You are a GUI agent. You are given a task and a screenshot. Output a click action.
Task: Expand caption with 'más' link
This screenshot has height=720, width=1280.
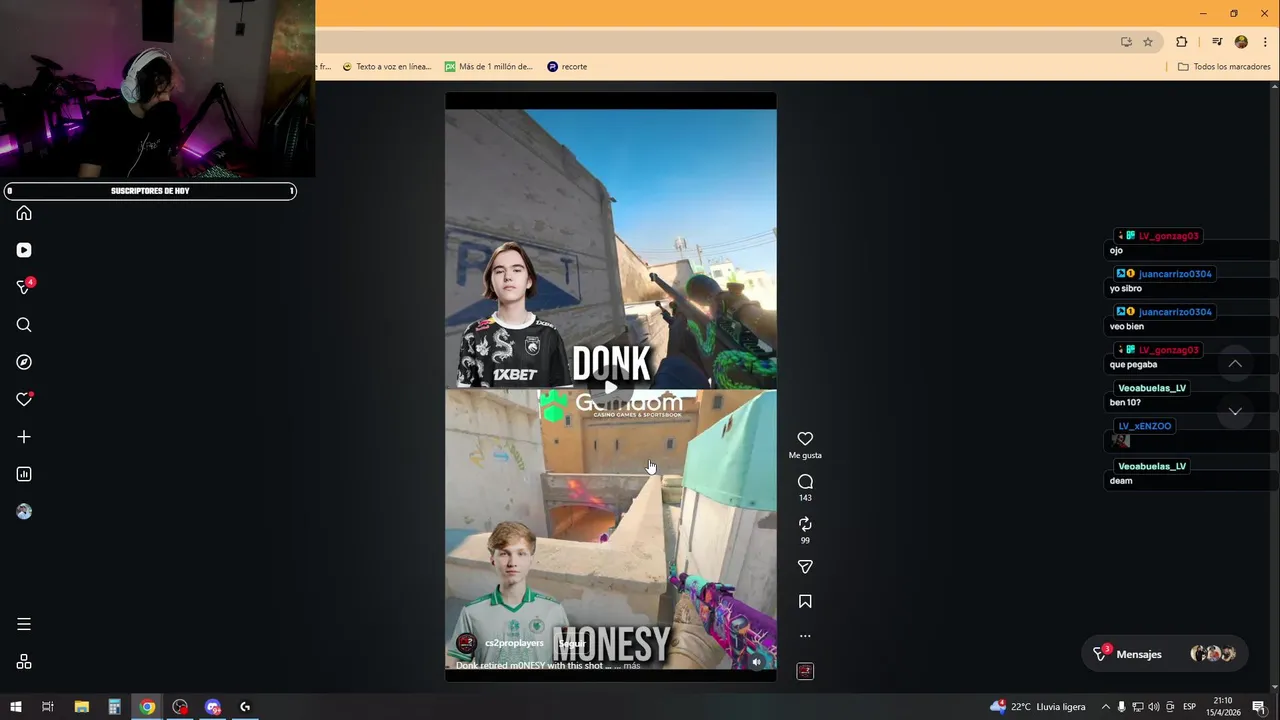(631, 665)
